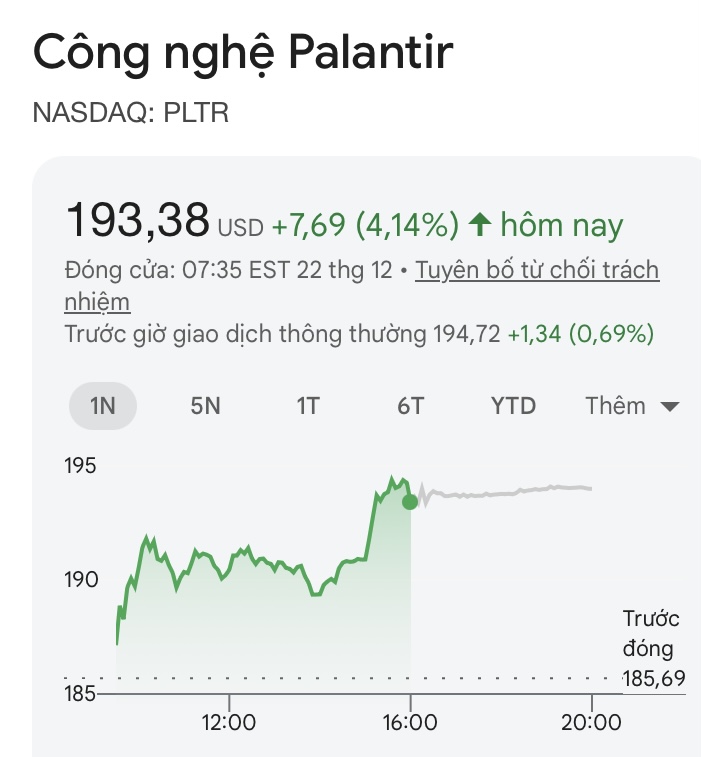Click the 193,38 price value

click(138, 220)
